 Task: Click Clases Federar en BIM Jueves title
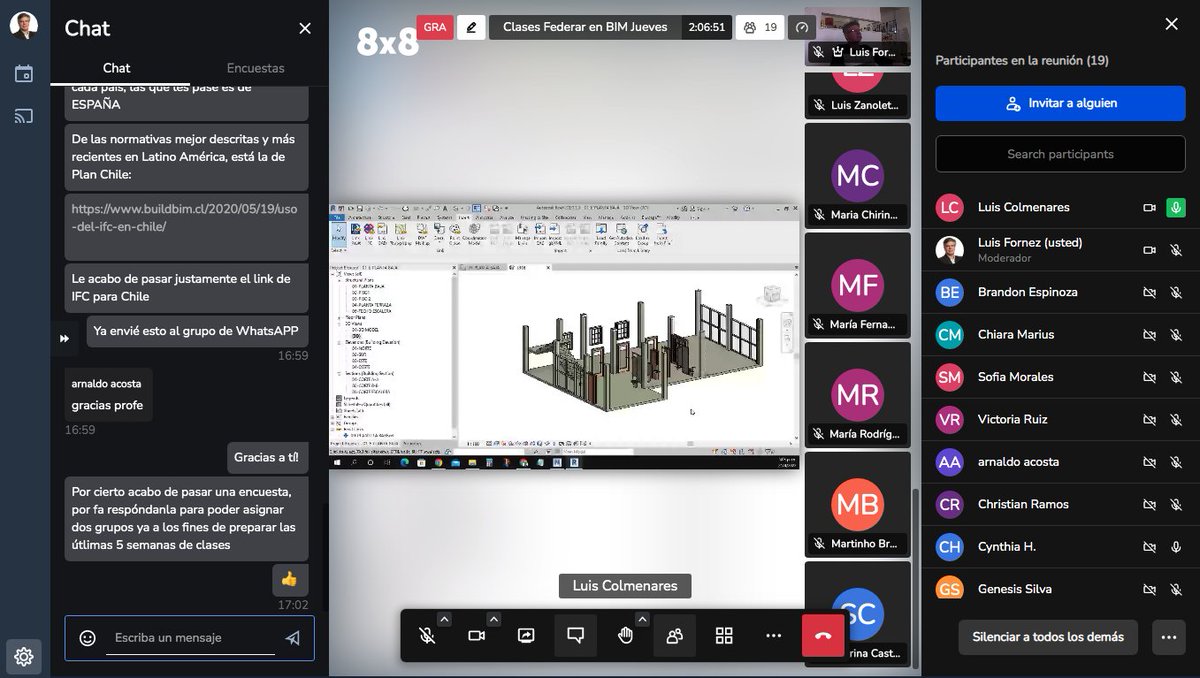585,27
